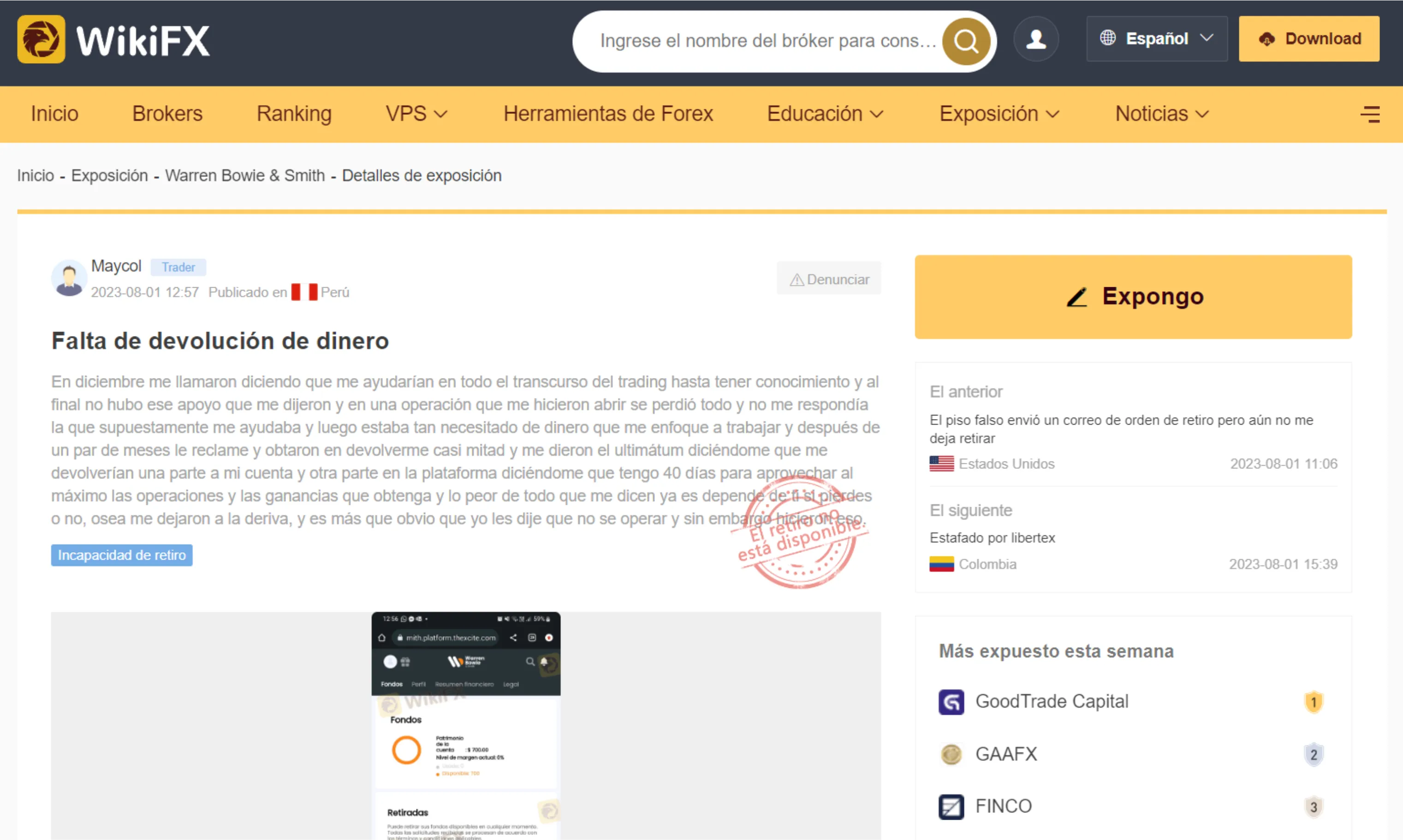Click the WikiFX eagle logo icon
Screen dimensions: 1403x840
coord(41,39)
